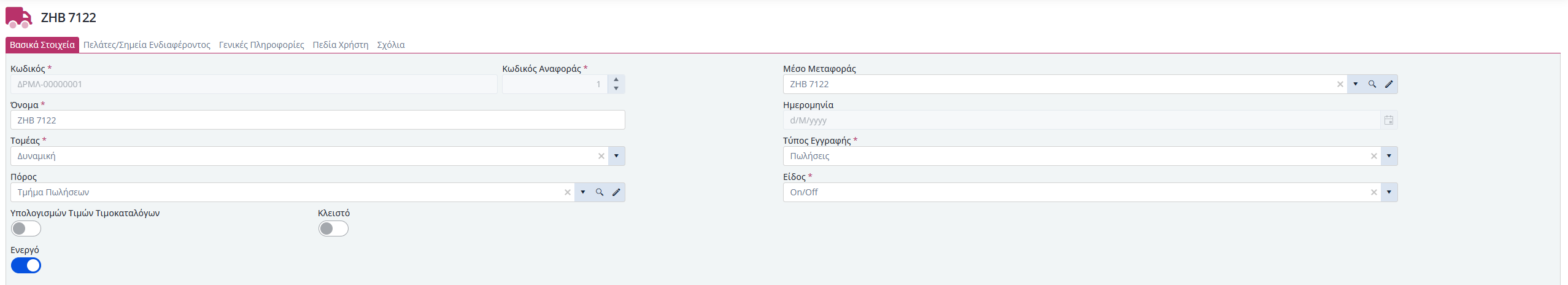The height and width of the screenshot is (285, 1568).
Task: Disable the Ενεργό switch
Action: [26, 265]
